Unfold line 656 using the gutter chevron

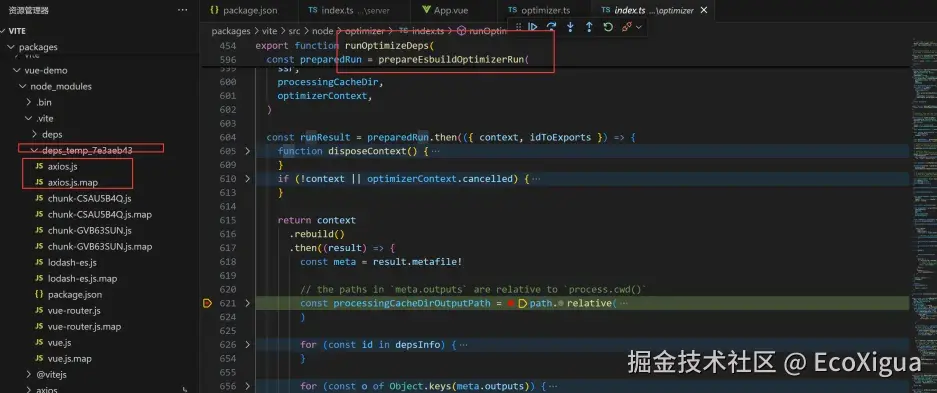tap(248, 386)
